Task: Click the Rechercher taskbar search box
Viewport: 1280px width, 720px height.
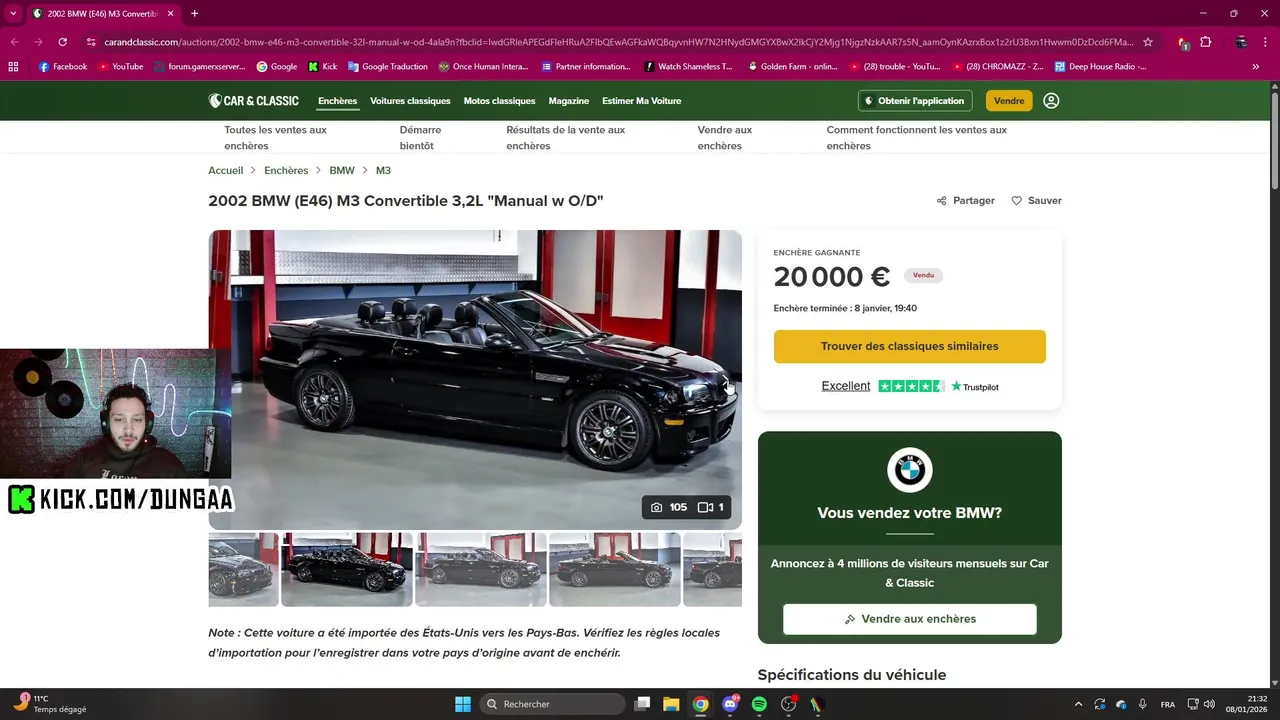Action: tap(552, 704)
